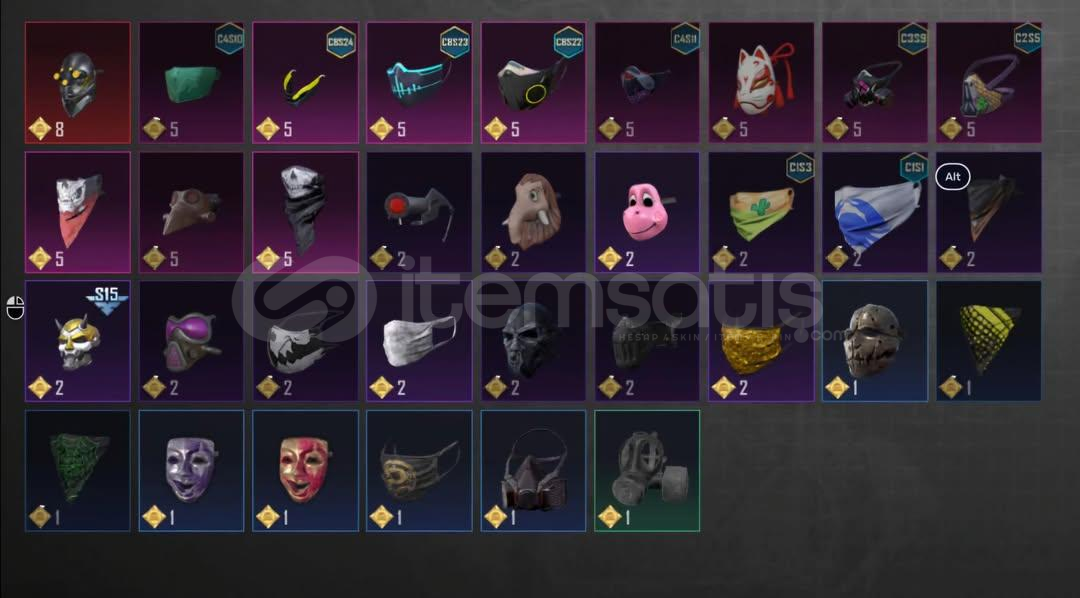The height and width of the screenshot is (598, 1080).
Task: Select the yellow dotted triangle bandana
Action: [x=988, y=341]
